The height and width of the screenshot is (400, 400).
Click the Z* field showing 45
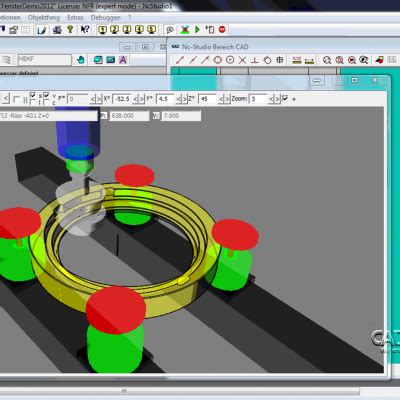click(x=207, y=99)
